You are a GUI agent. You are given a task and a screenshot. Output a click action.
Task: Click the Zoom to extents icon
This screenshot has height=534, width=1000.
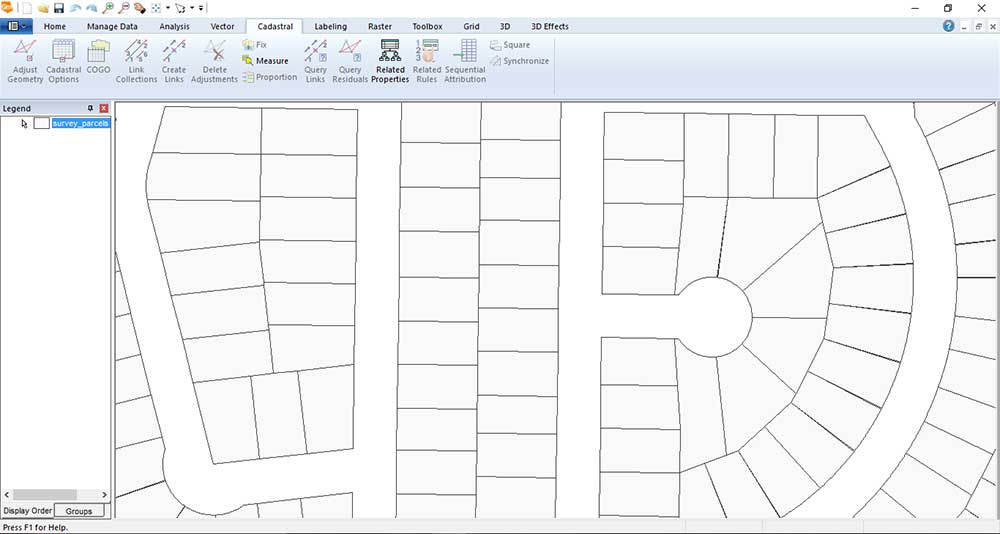click(156, 8)
